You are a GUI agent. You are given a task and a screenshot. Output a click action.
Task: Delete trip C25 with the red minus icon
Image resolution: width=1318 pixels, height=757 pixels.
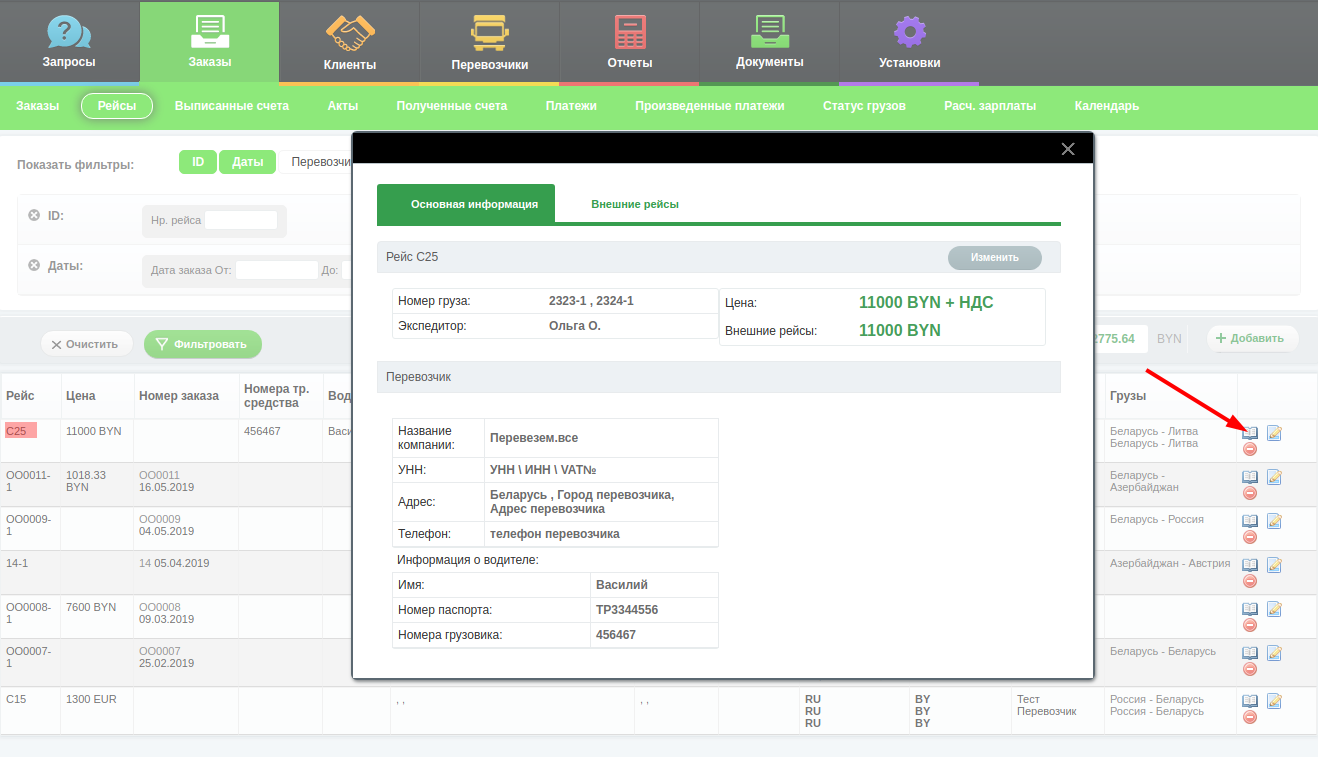(x=1250, y=449)
